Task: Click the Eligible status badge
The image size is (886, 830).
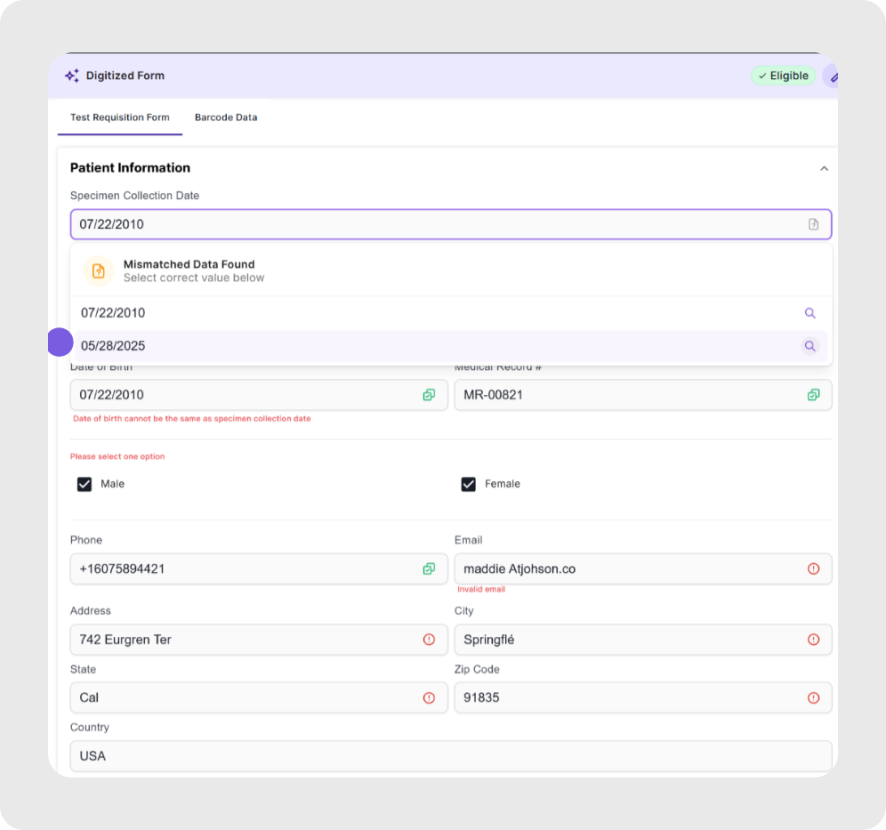Action: click(783, 76)
